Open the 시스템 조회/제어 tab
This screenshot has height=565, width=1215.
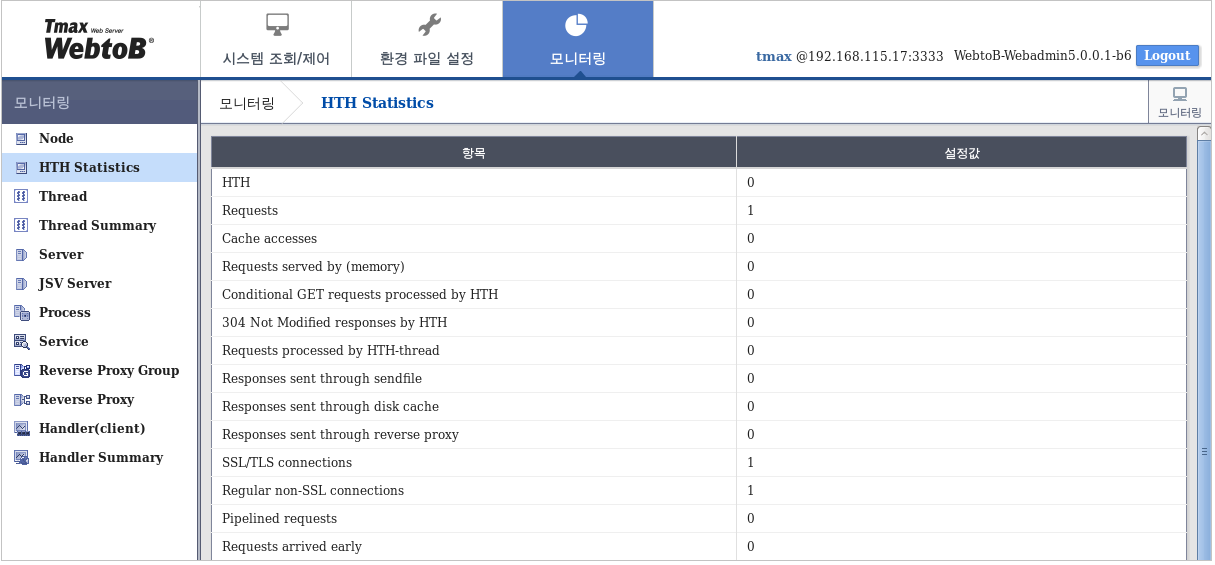276,39
